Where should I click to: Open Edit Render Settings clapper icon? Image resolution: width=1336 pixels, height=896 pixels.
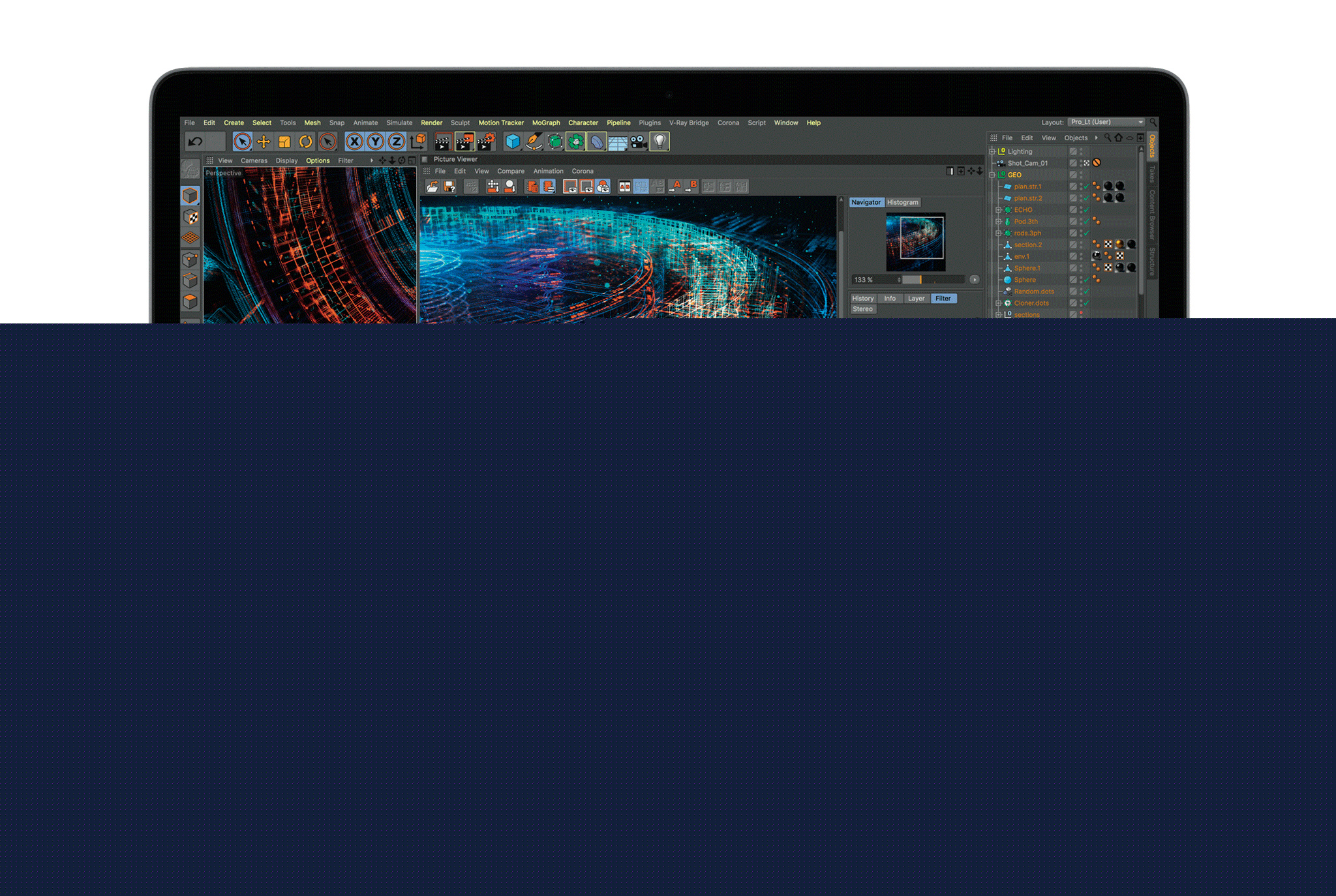(x=486, y=142)
